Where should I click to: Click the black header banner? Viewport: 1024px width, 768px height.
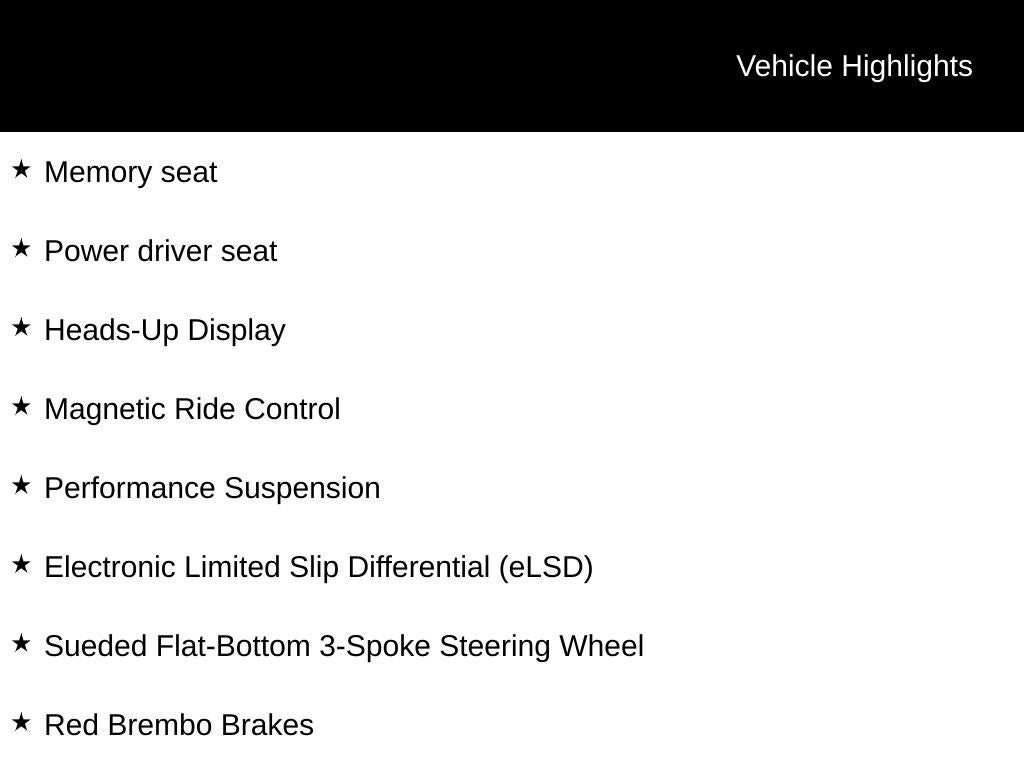point(512,66)
